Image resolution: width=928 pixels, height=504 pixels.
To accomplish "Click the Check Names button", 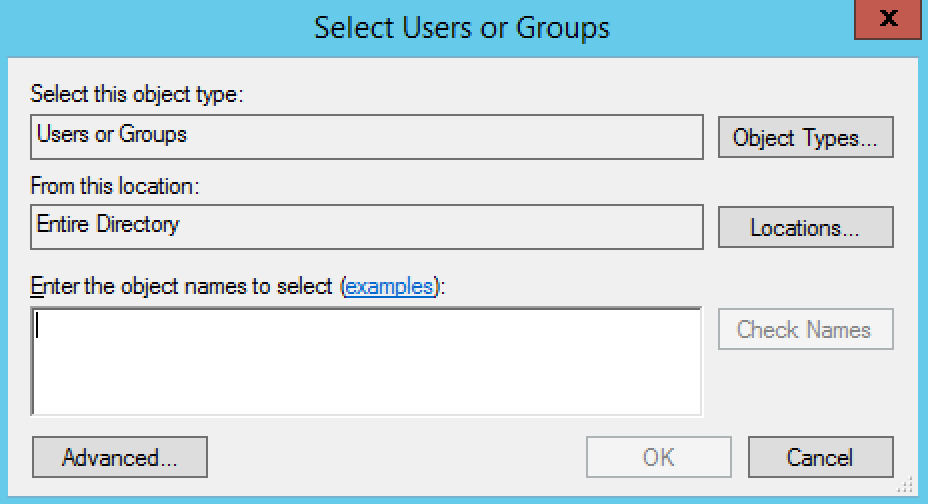I will tap(805, 329).
